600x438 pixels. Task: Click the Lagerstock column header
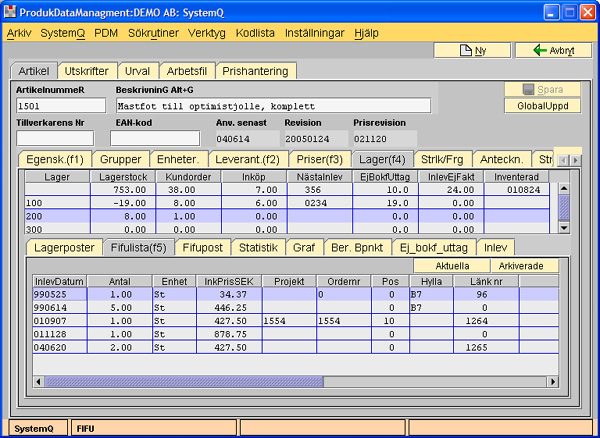click(123, 177)
